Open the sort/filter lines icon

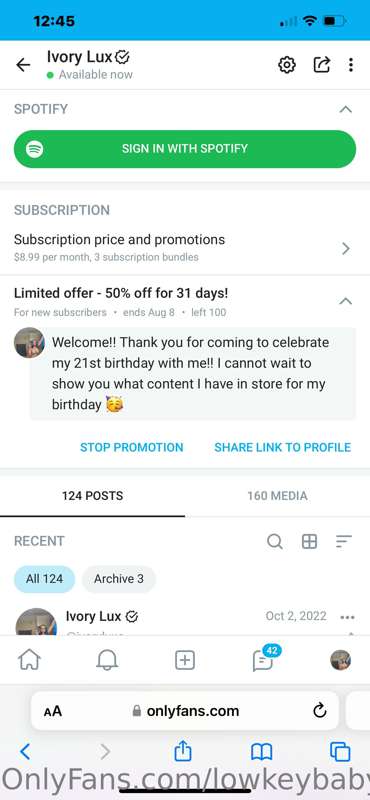click(344, 541)
